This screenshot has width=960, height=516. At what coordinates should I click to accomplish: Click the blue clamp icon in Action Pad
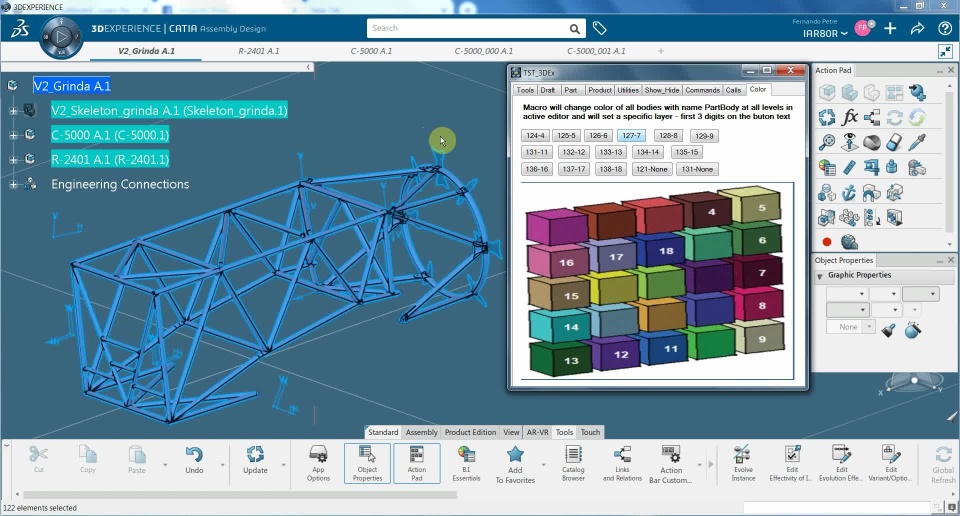(x=872, y=167)
